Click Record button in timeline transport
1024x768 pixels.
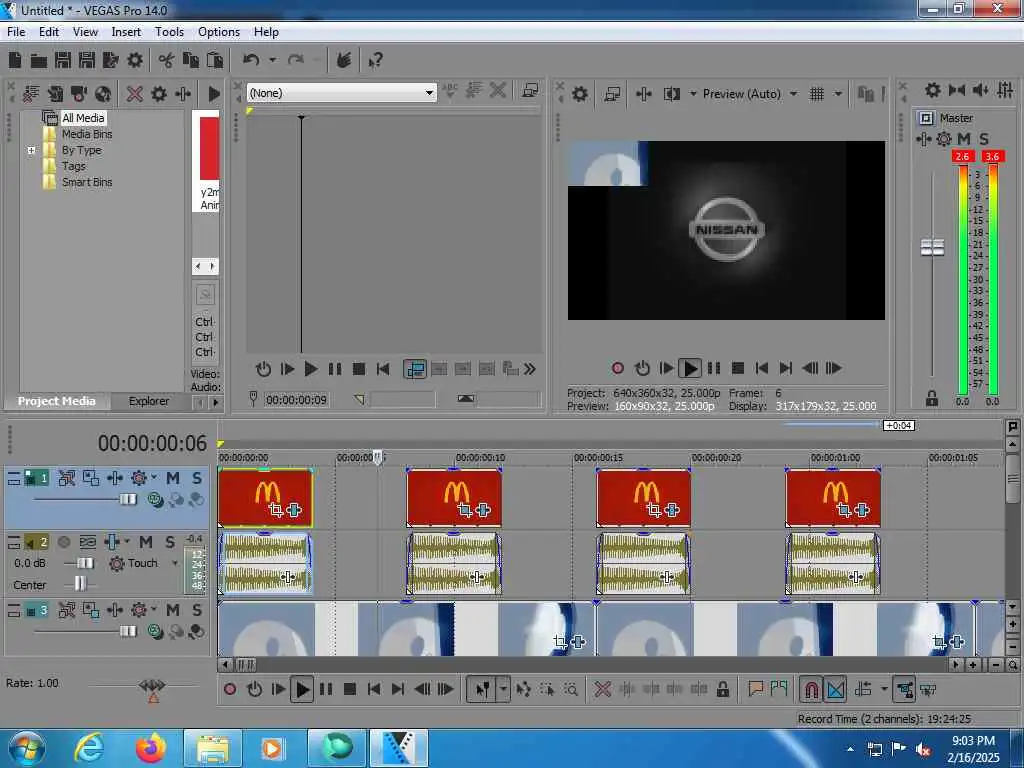pos(230,689)
